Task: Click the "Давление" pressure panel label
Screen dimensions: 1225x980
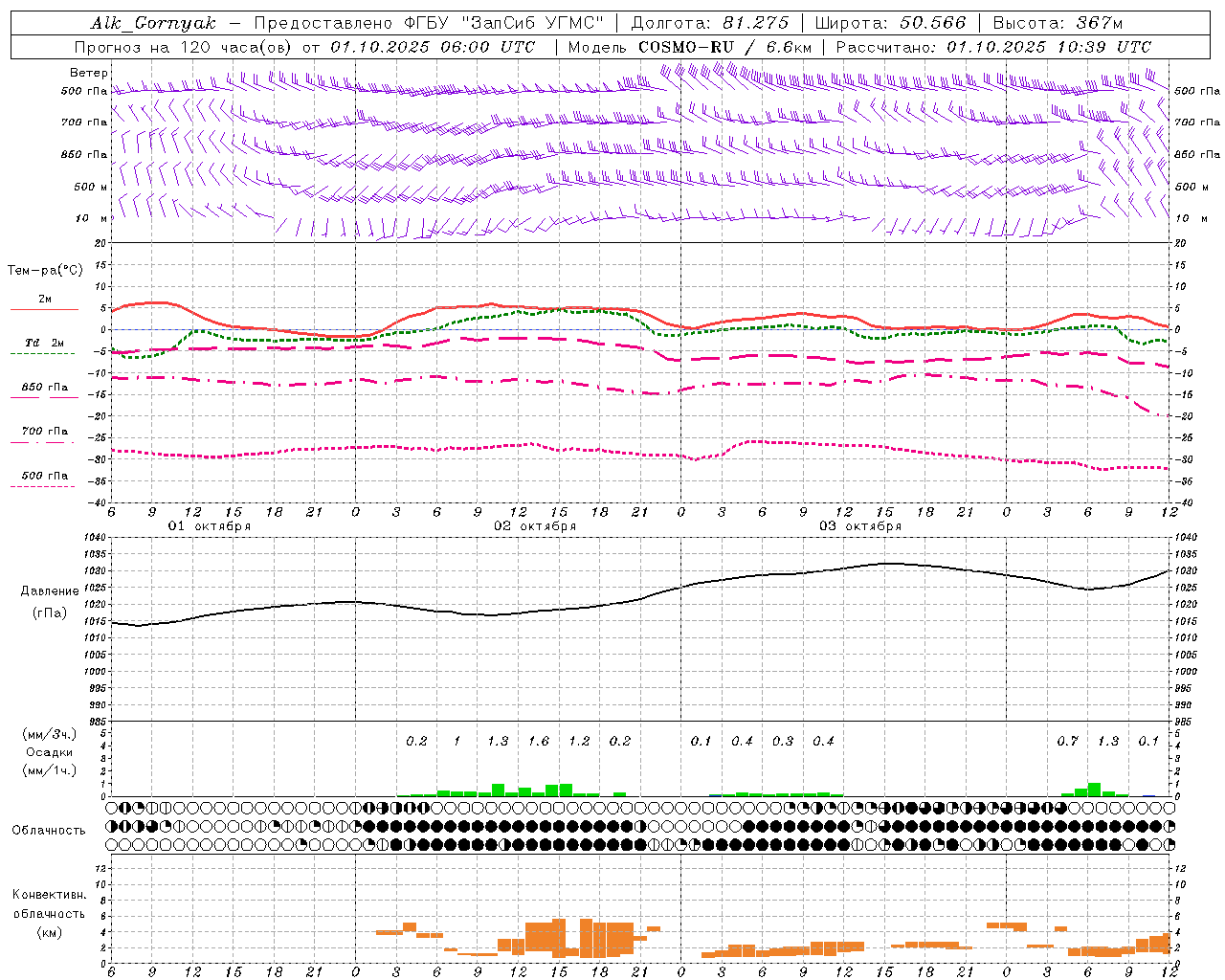Action: coord(50,591)
